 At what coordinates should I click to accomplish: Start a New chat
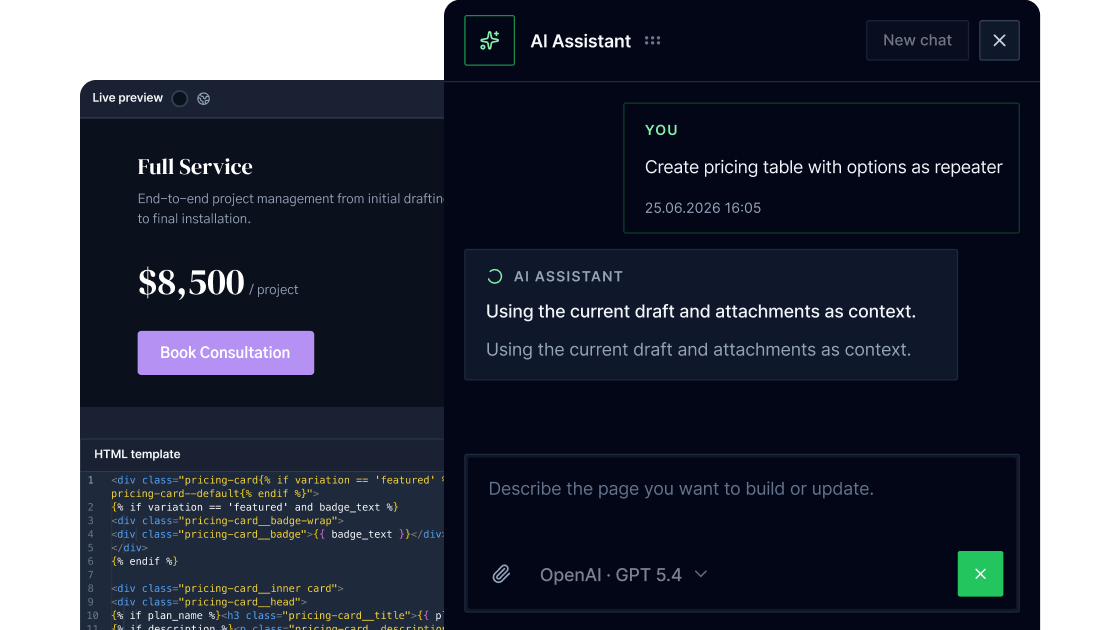click(917, 41)
